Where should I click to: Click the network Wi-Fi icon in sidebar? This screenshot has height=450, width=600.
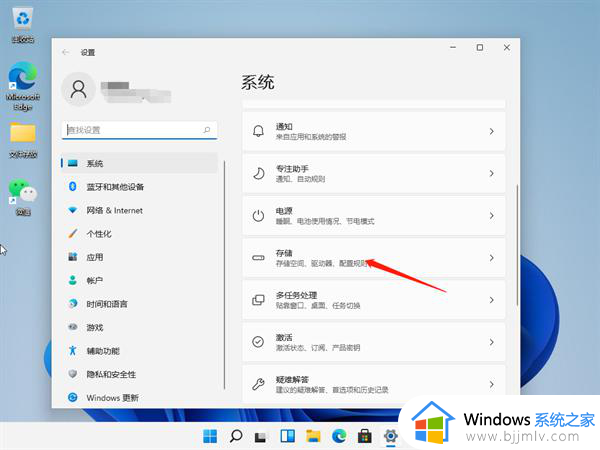[x=72, y=210]
